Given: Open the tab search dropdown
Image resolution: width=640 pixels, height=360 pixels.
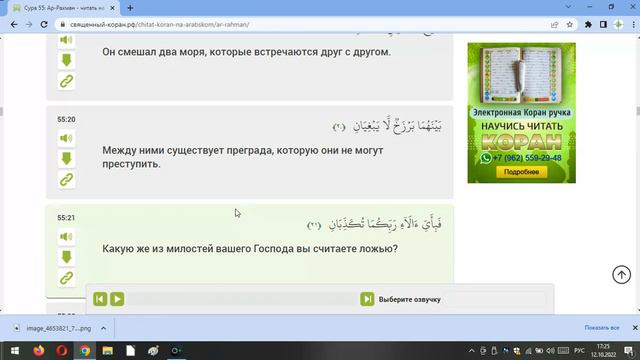Looking at the screenshot, I should pos(568,7).
